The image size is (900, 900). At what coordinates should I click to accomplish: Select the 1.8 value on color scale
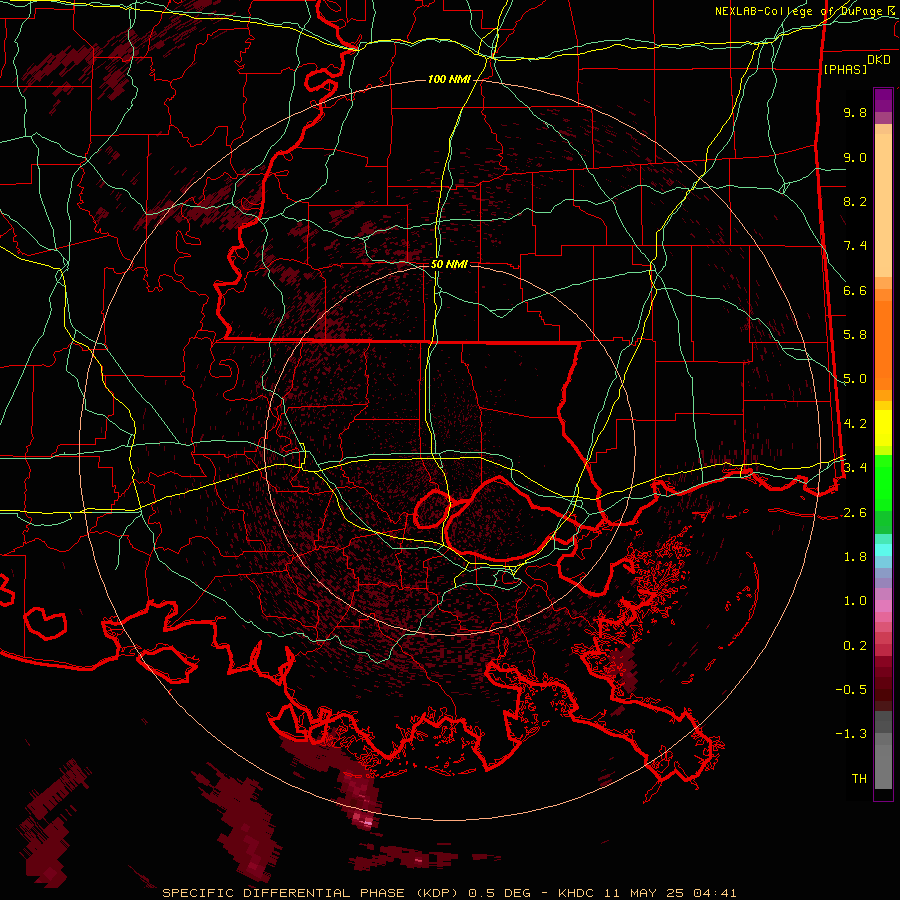pyautogui.click(x=855, y=557)
